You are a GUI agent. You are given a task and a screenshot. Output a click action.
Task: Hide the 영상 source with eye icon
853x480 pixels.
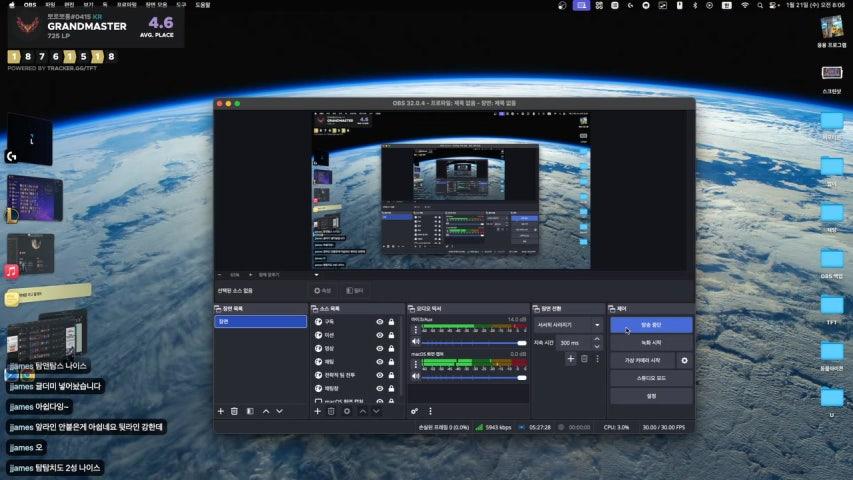point(379,348)
